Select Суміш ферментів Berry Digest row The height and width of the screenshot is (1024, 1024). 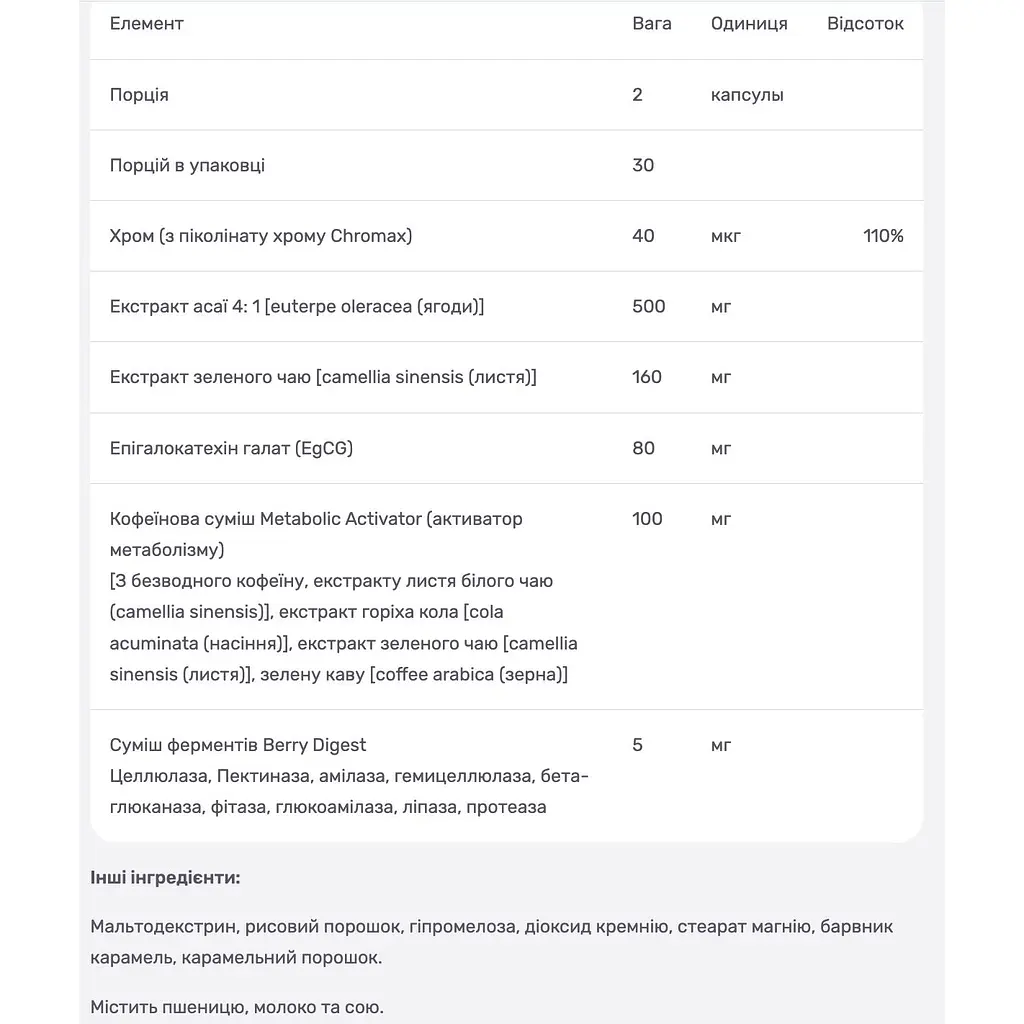[506, 776]
